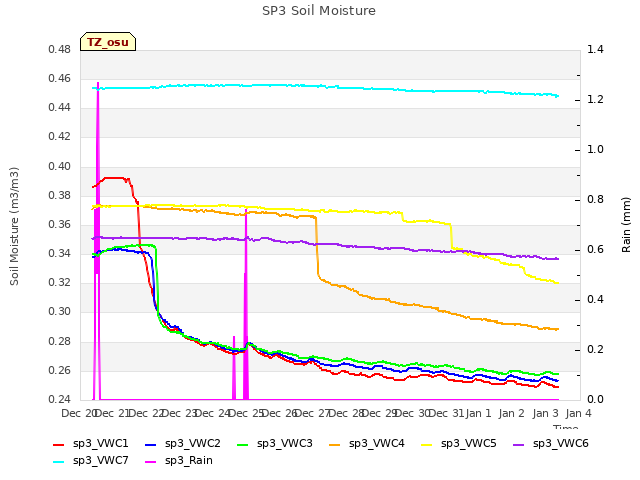
Task: Select the sp3_VWC2 legend entry
Action: point(182,444)
